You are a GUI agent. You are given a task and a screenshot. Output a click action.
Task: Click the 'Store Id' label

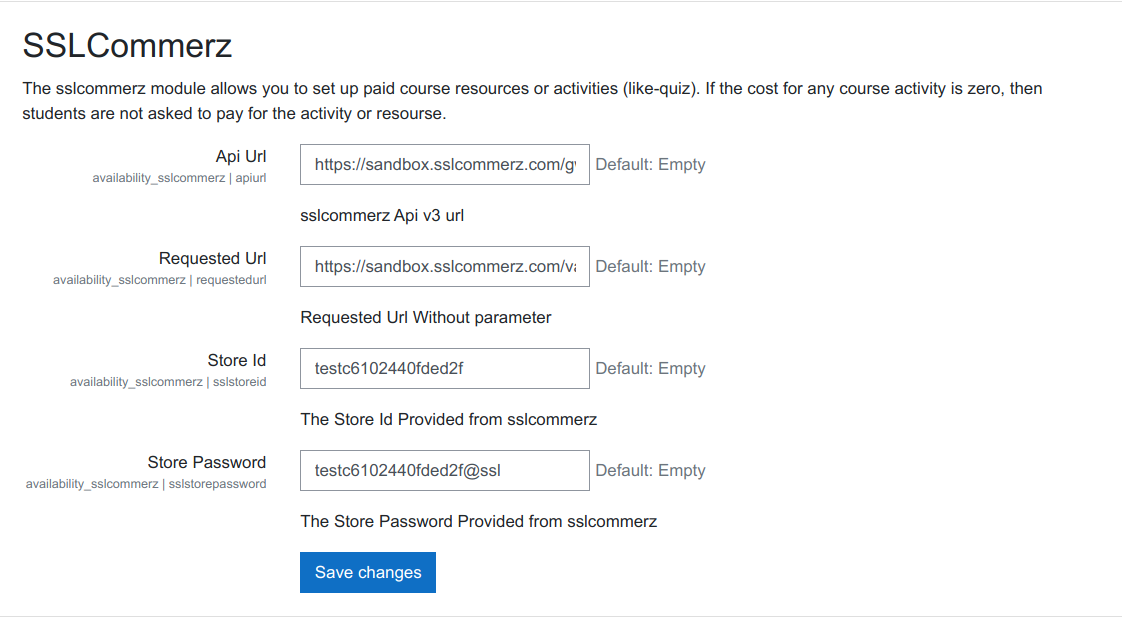pos(237,361)
